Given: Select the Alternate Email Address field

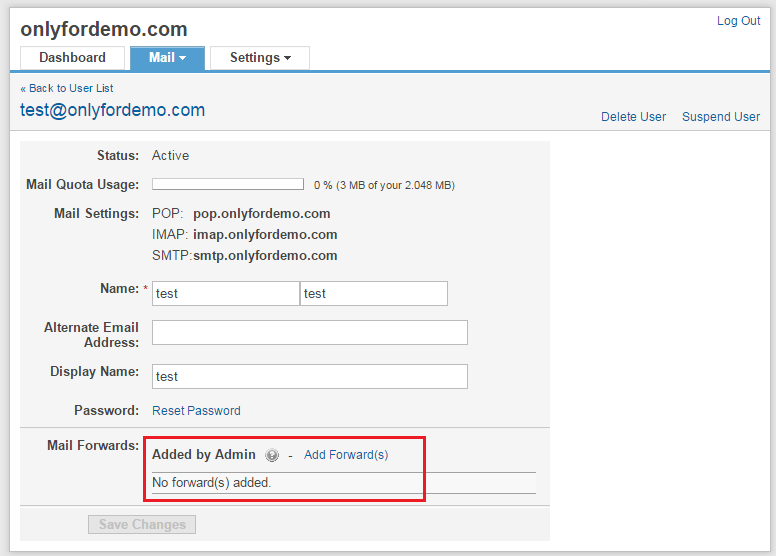Looking at the screenshot, I should pyautogui.click(x=309, y=333).
